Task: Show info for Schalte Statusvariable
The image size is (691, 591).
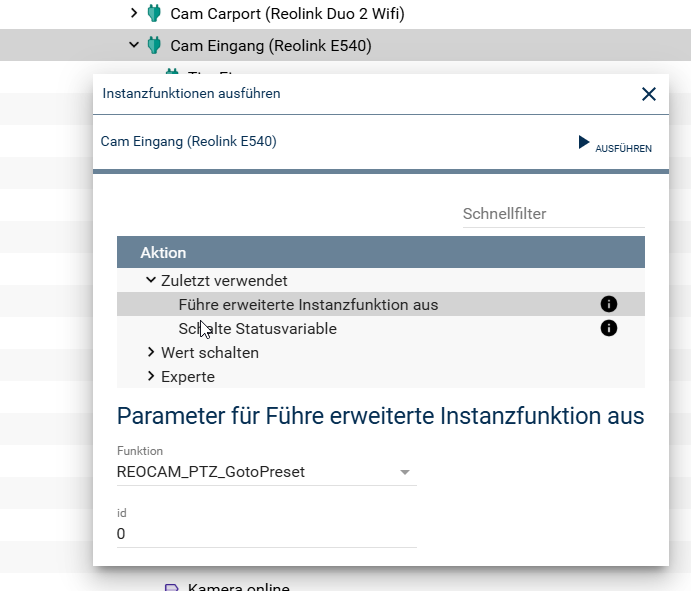Action: pos(608,328)
